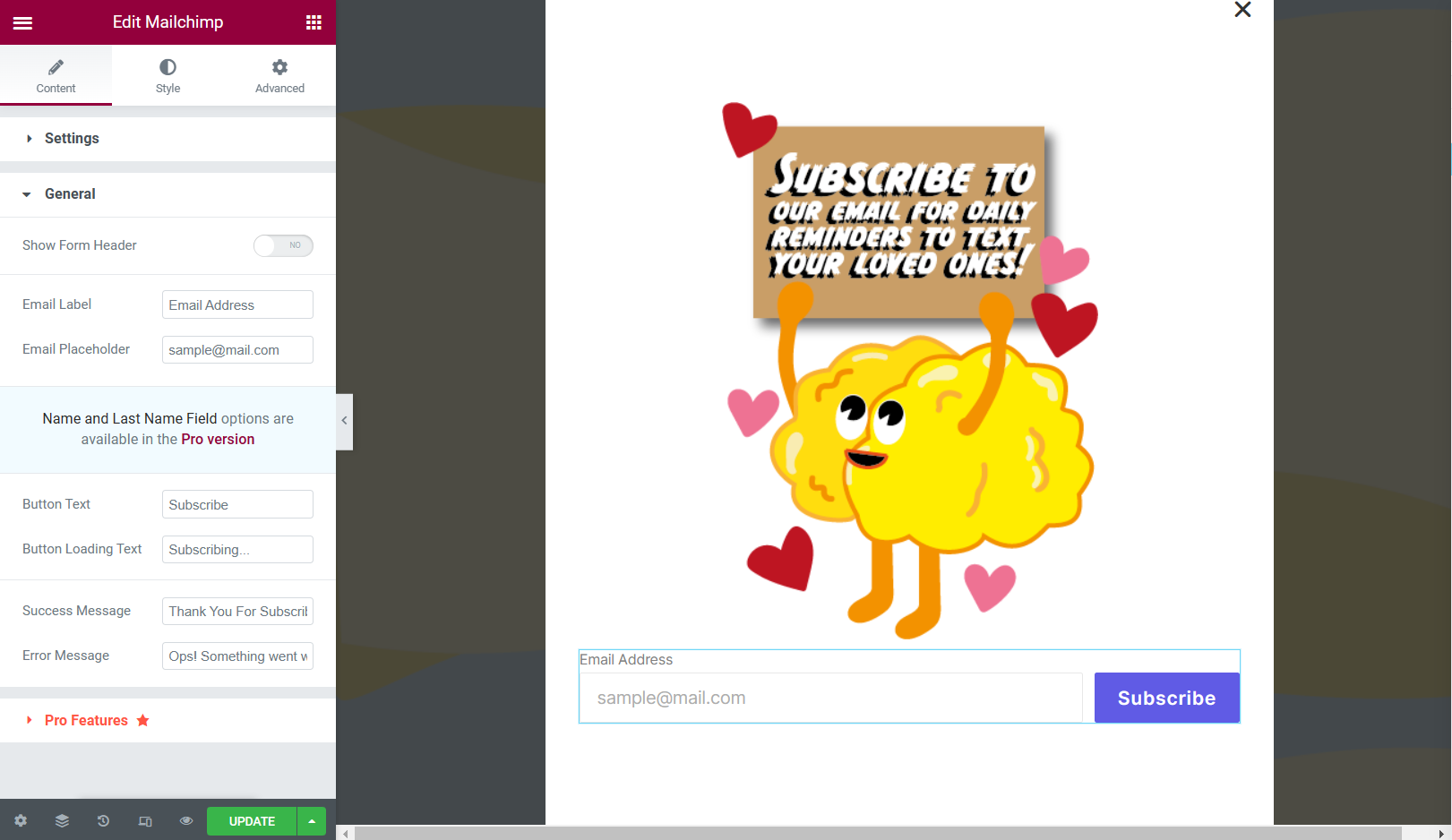Collapse the General section
Viewport: 1452px width, 840px height.
(x=70, y=194)
